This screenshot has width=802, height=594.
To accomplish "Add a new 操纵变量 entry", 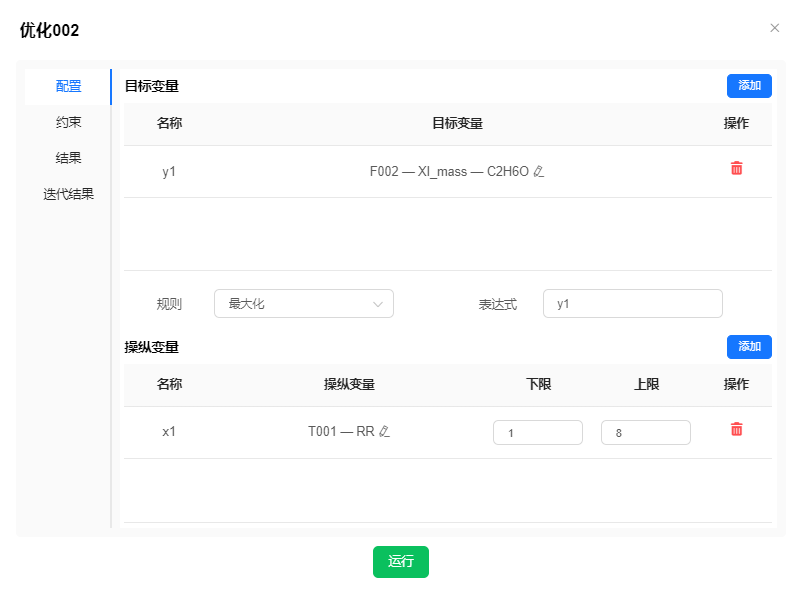I will (749, 347).
